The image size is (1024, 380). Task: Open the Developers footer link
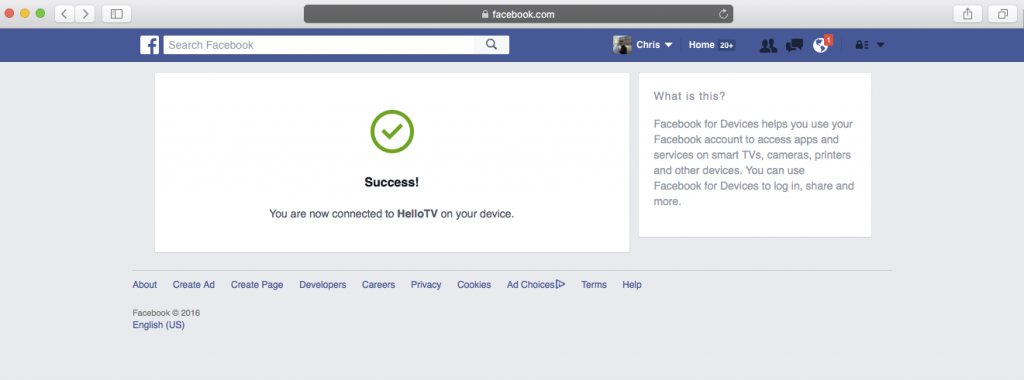(x=323, y=285)
